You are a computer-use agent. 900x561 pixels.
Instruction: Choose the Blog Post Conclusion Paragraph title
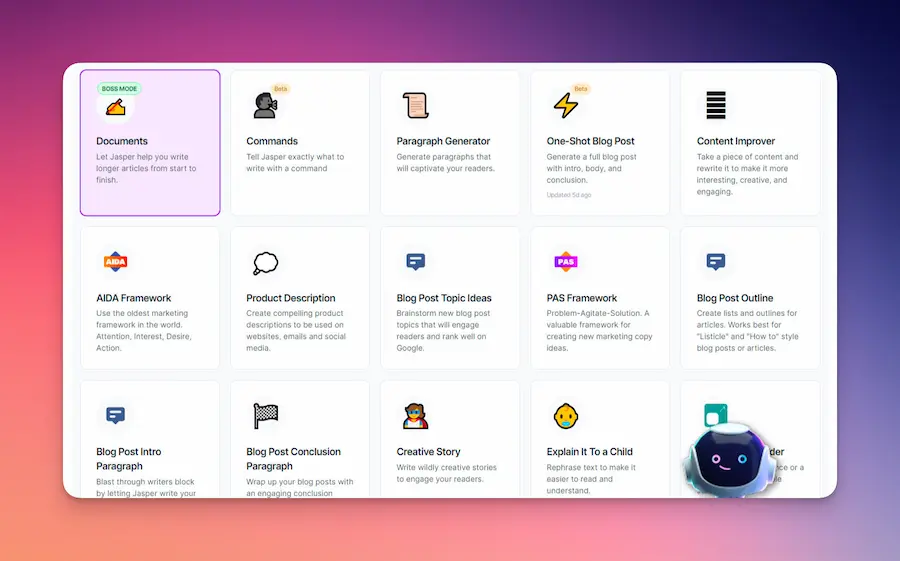(x=293, y=459)
